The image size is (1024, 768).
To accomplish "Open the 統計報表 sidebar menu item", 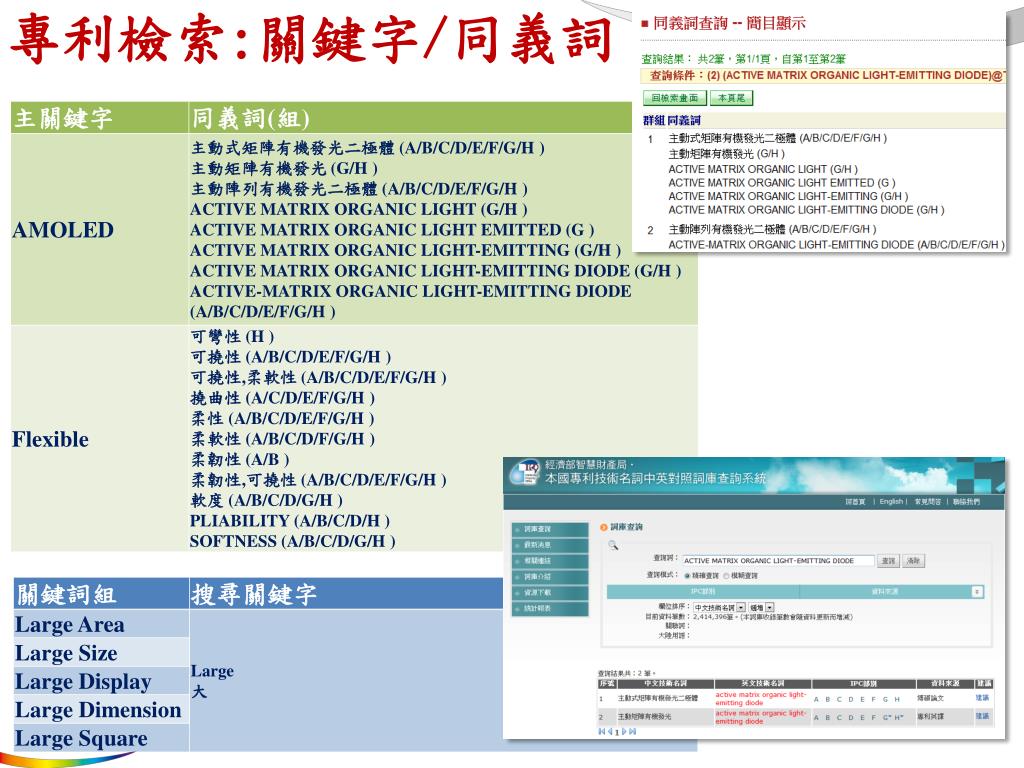I will [x=550, y=608].
